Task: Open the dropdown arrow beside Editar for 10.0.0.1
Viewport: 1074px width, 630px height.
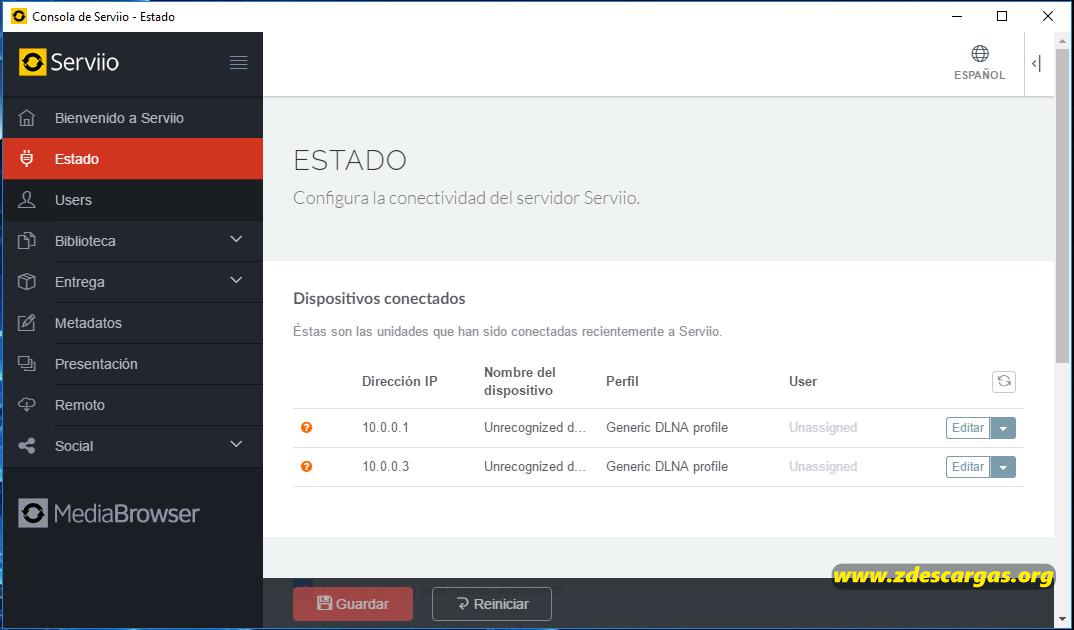Action: pyautogui.click(x=1003, y=428)
